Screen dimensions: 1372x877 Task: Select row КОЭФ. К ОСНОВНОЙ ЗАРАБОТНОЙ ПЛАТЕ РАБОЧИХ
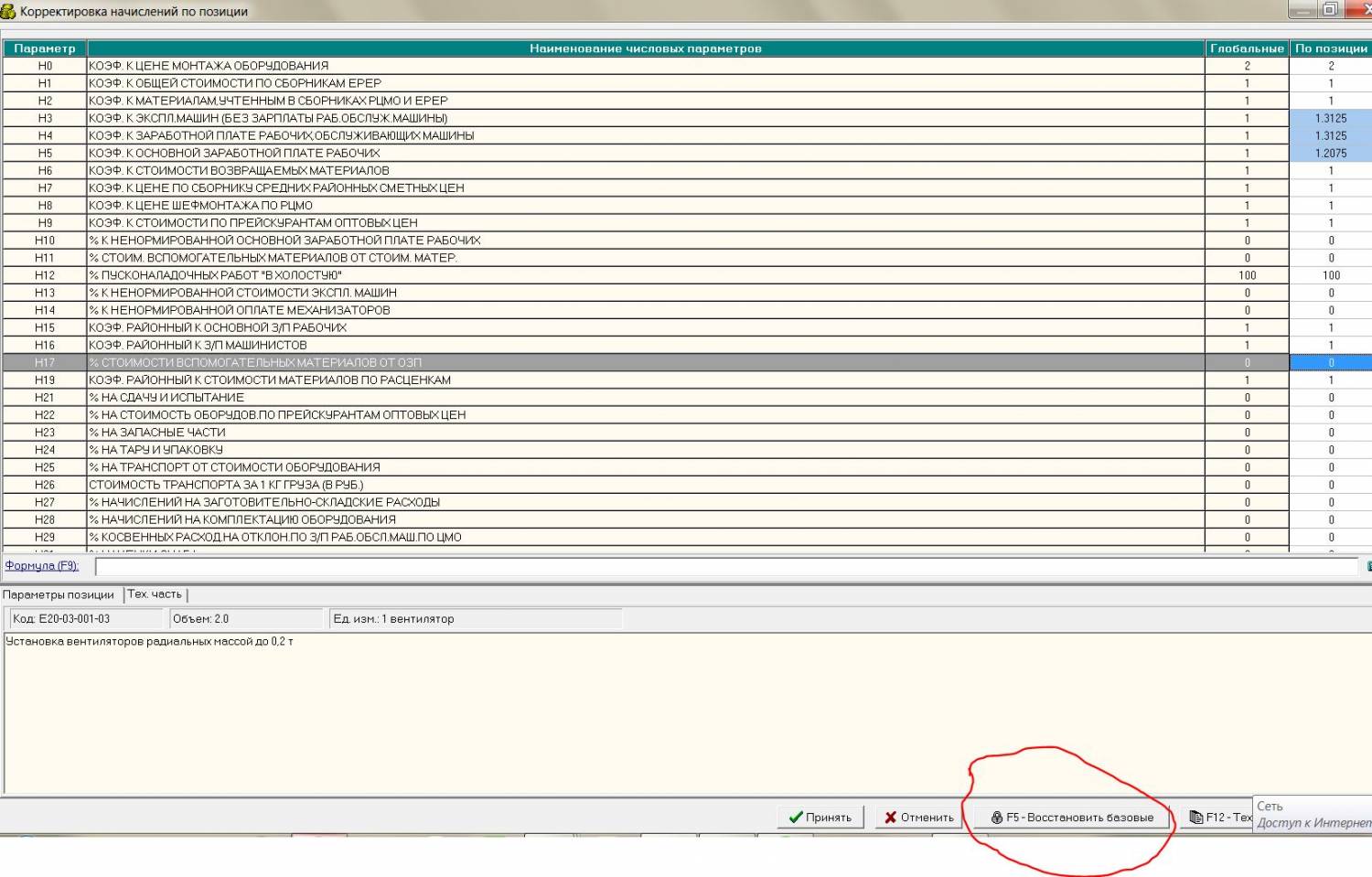[646, 153]
